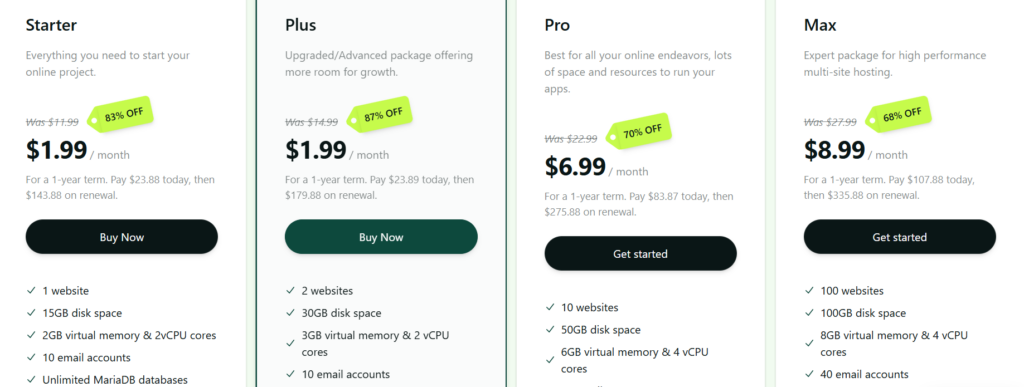
Task: Click the 68% OFF discount tag
Action: 898,115
